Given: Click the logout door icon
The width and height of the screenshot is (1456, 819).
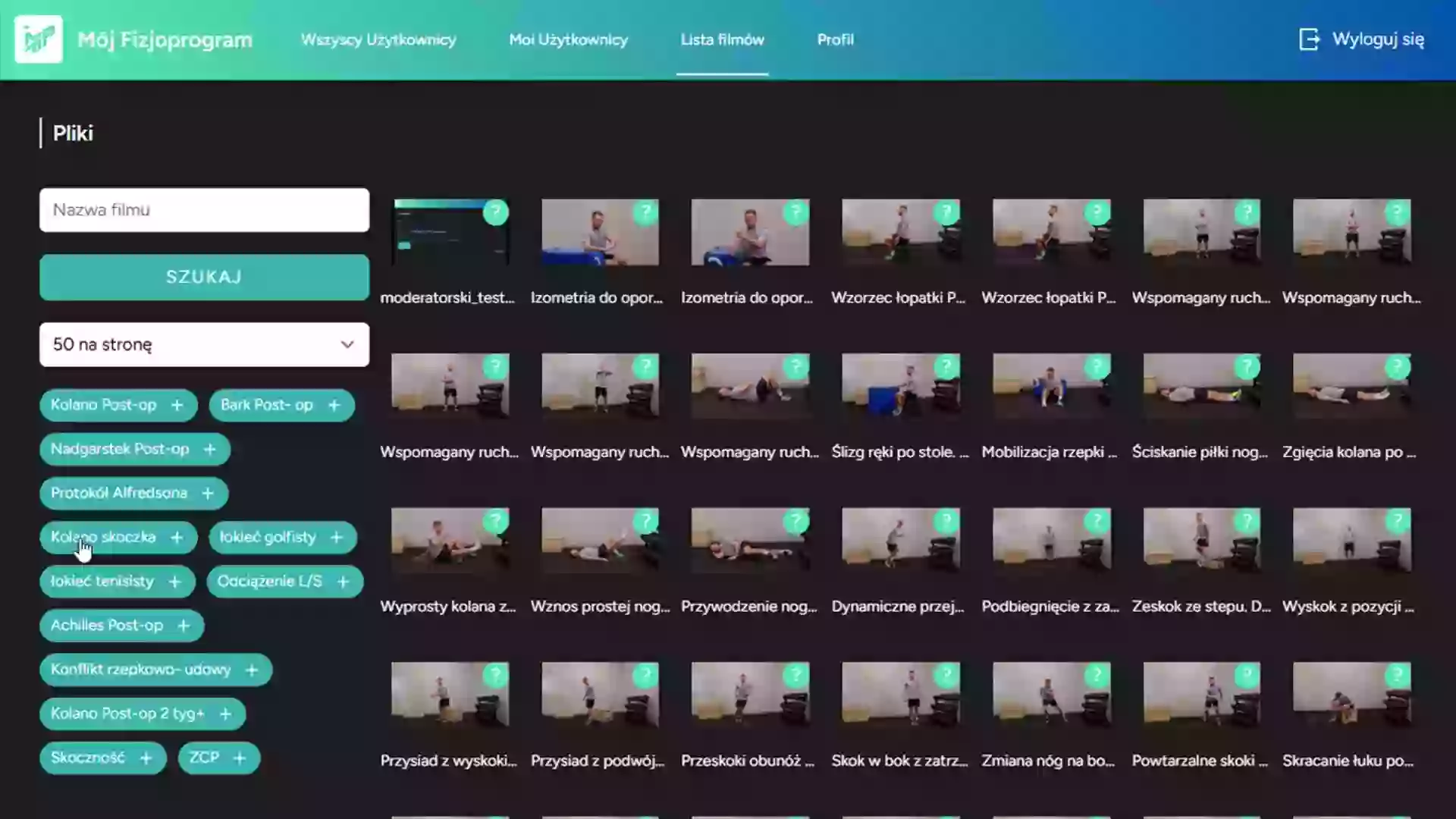Looking at the screenshot, I should 1309,39.
